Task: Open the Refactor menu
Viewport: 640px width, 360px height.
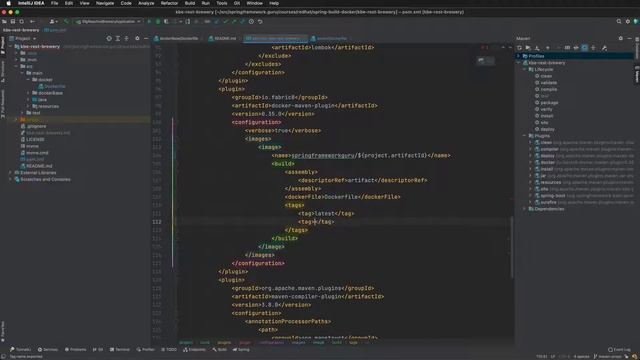Action: (169, 3)
